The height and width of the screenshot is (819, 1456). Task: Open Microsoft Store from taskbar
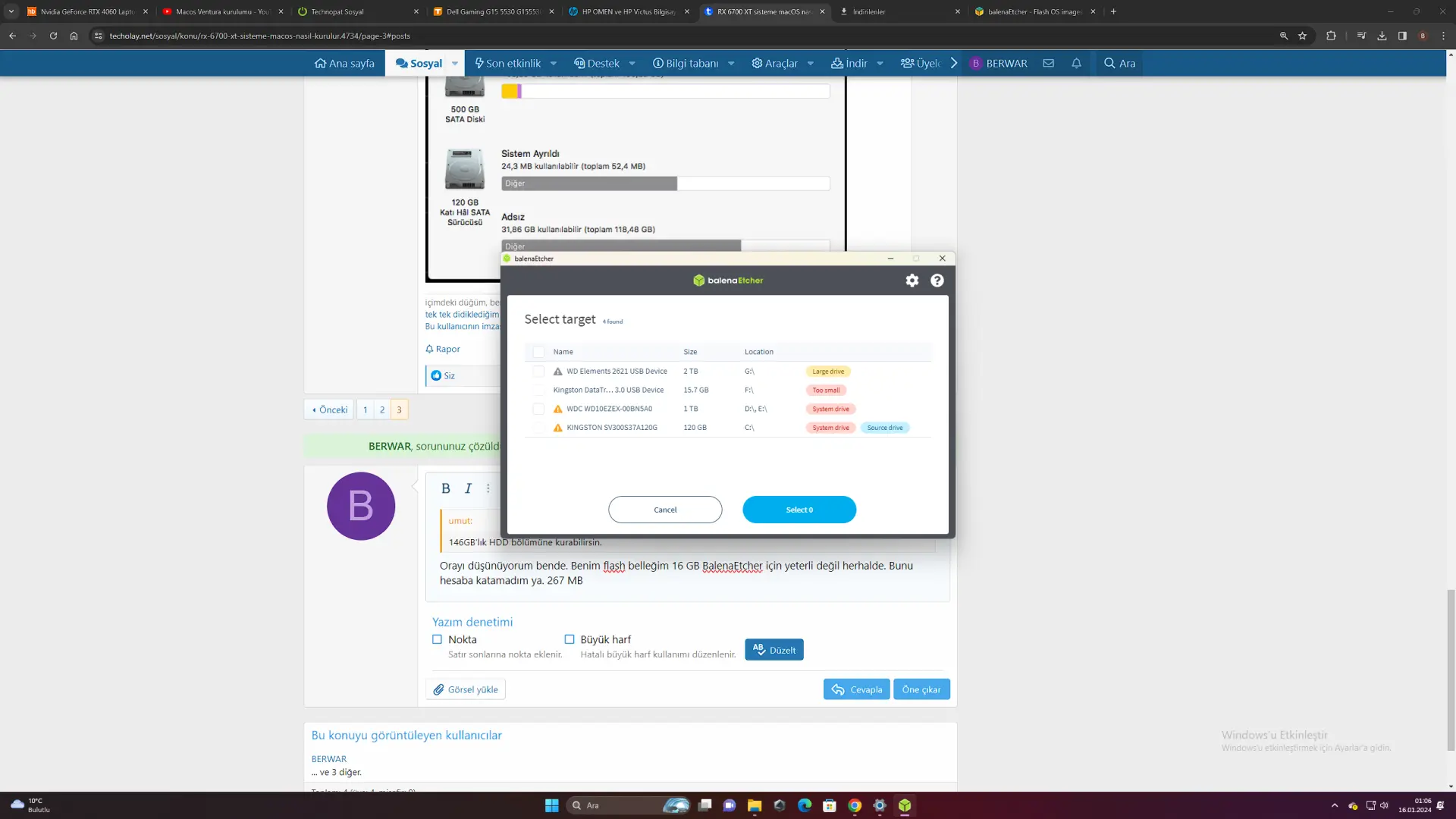click(830, 805)
